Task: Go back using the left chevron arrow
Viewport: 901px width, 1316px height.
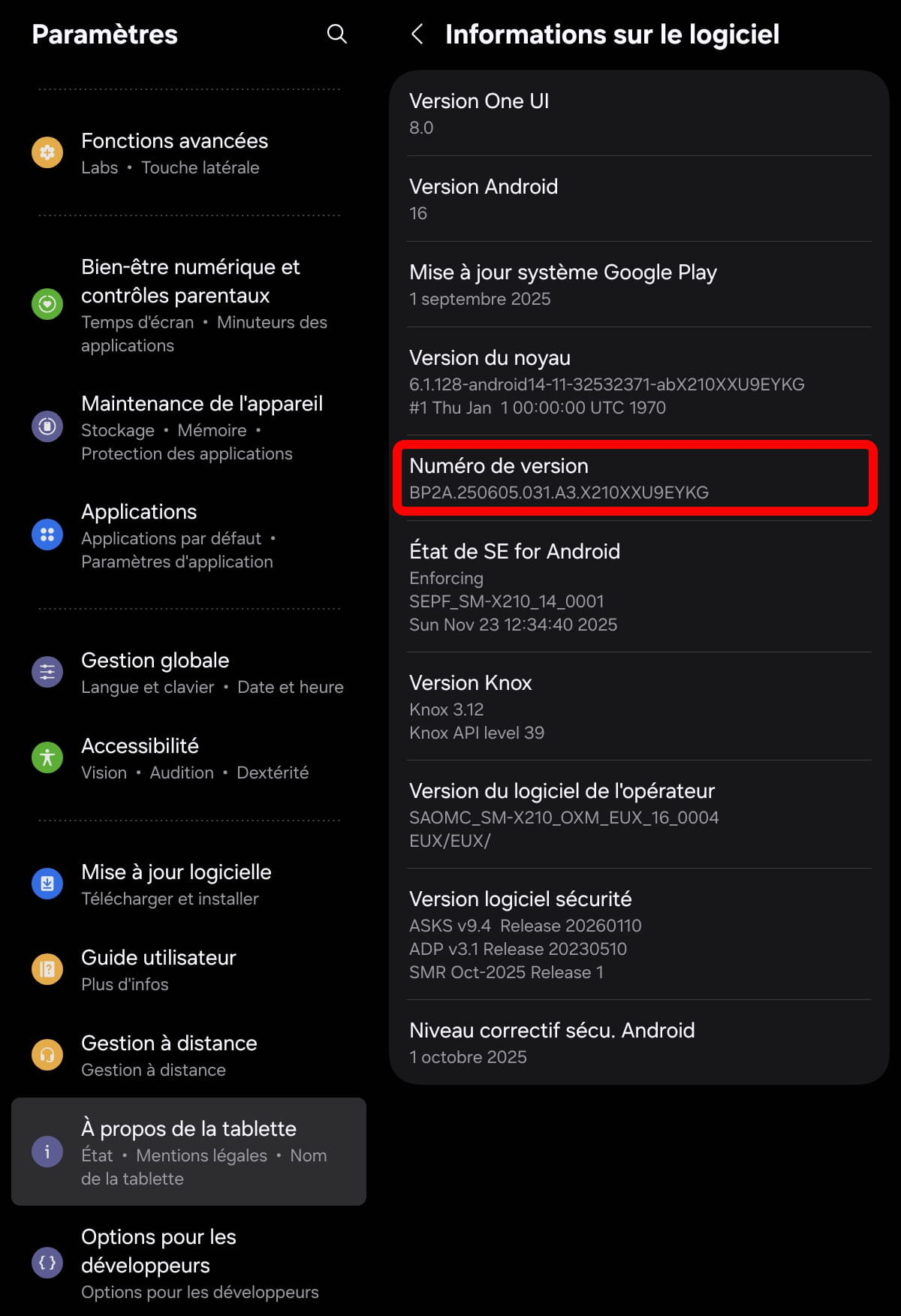Action: [x=417, y=34]
